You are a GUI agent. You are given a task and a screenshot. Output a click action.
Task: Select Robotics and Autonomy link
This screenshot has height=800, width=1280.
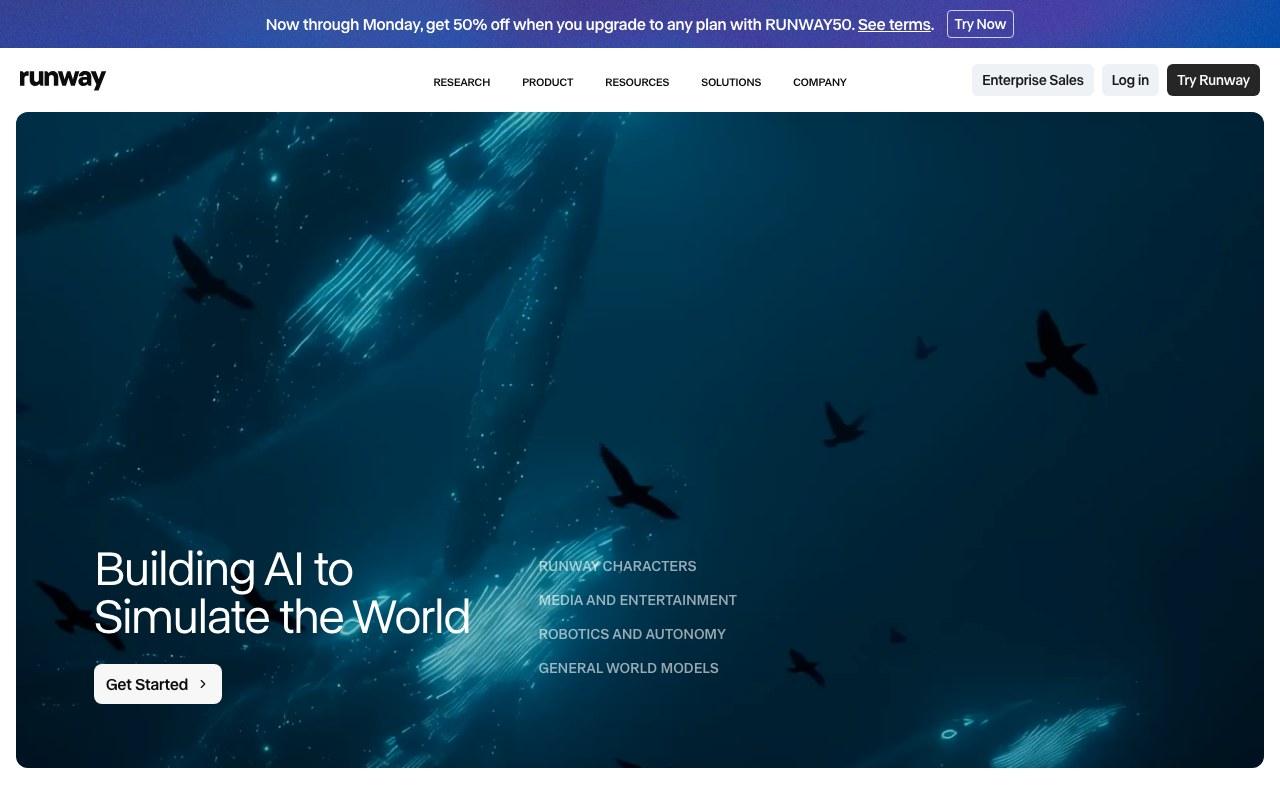(632, 634)
